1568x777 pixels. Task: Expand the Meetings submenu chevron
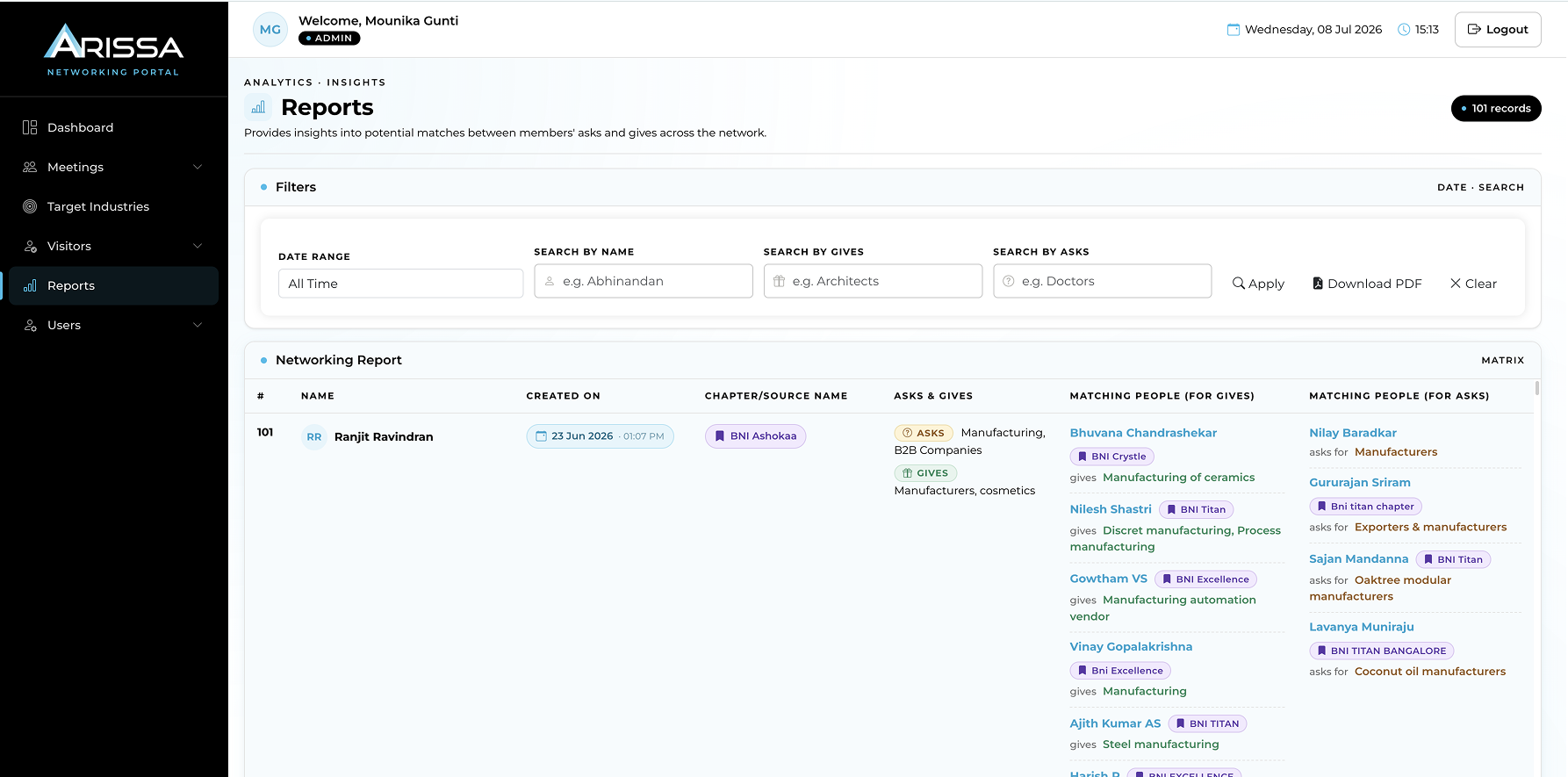click(x=198, y=167)
